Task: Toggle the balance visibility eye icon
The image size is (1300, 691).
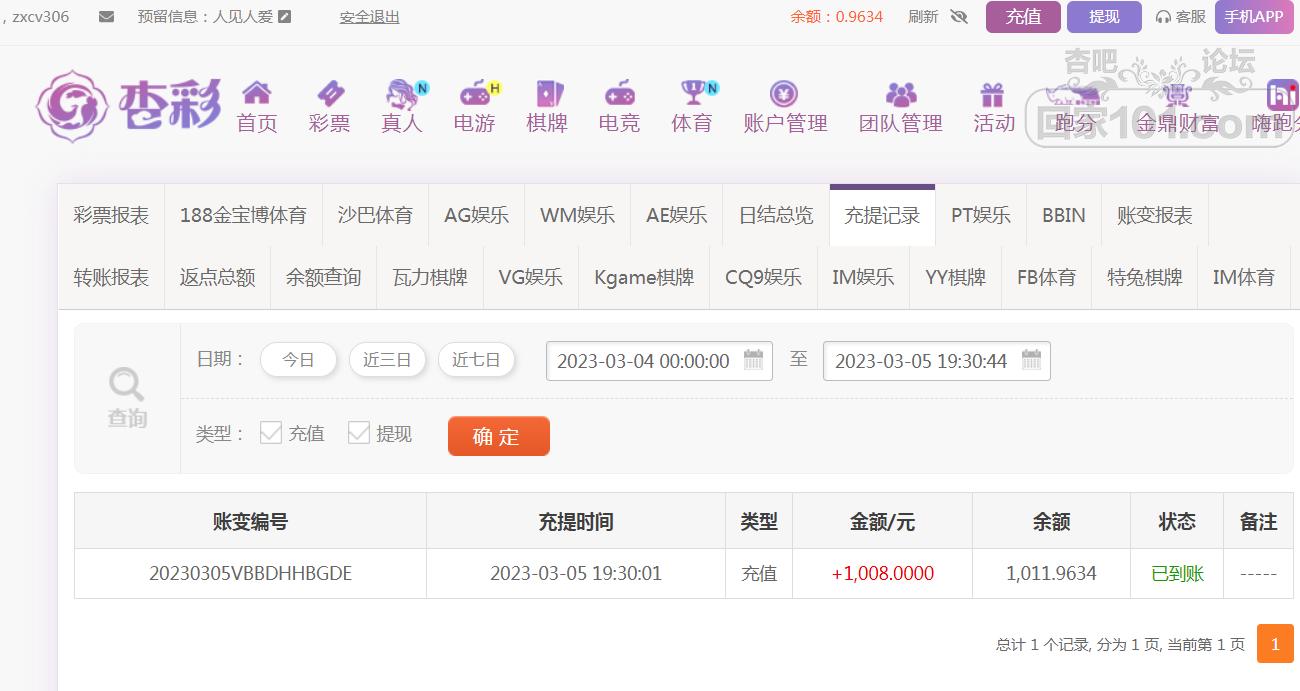Action: 959,17
